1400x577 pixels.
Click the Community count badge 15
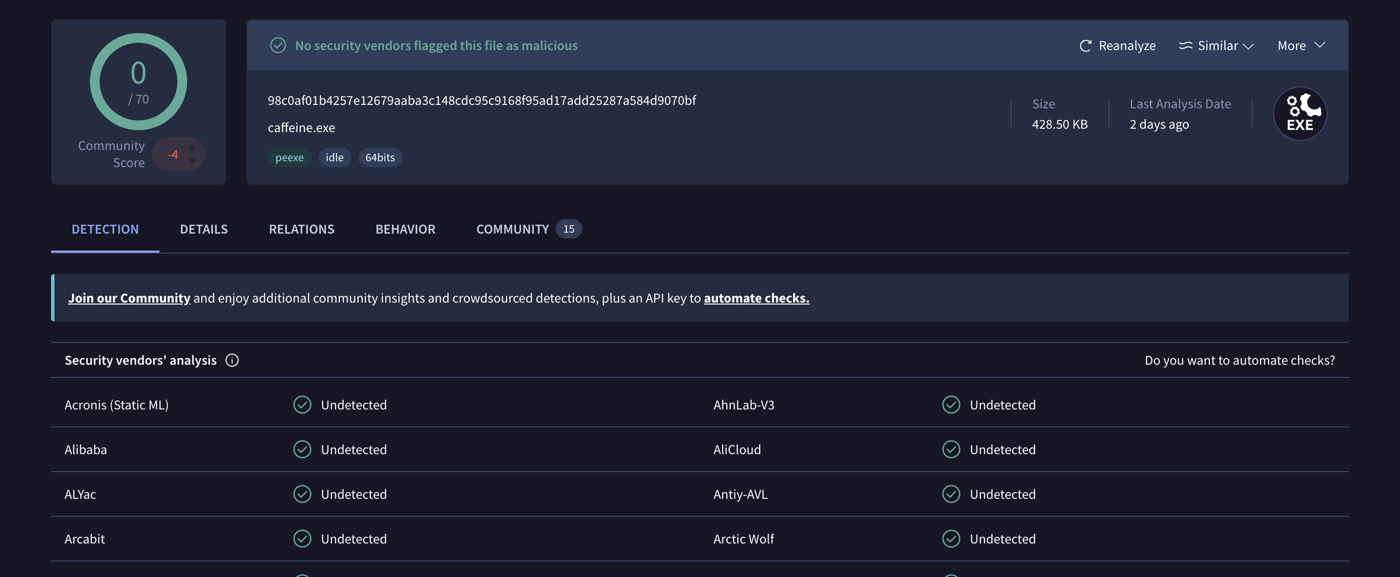[x=569, y=229]
